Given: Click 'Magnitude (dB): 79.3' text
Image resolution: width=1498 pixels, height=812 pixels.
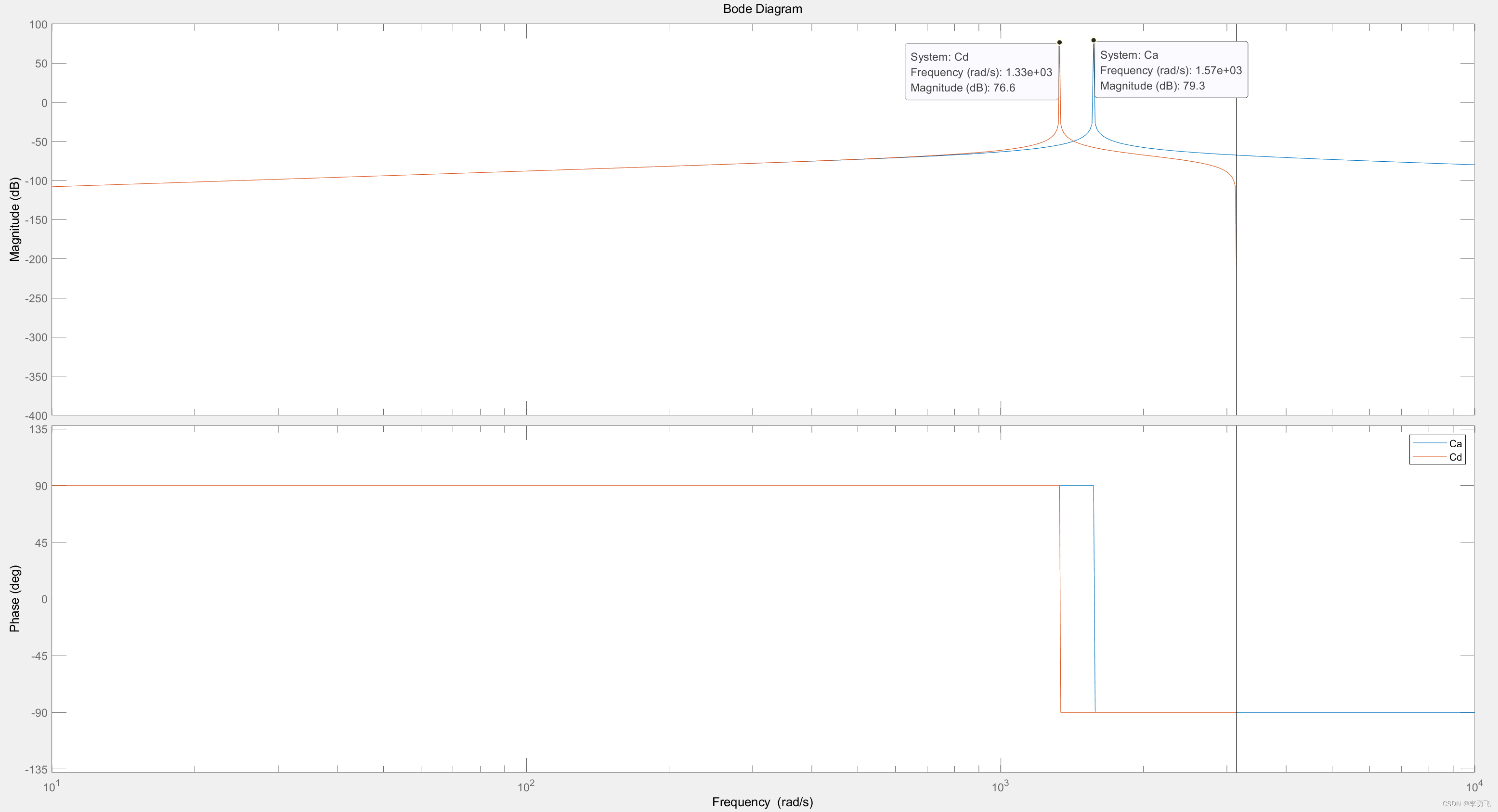Looking at the screenshot, I should (1152, 86).
